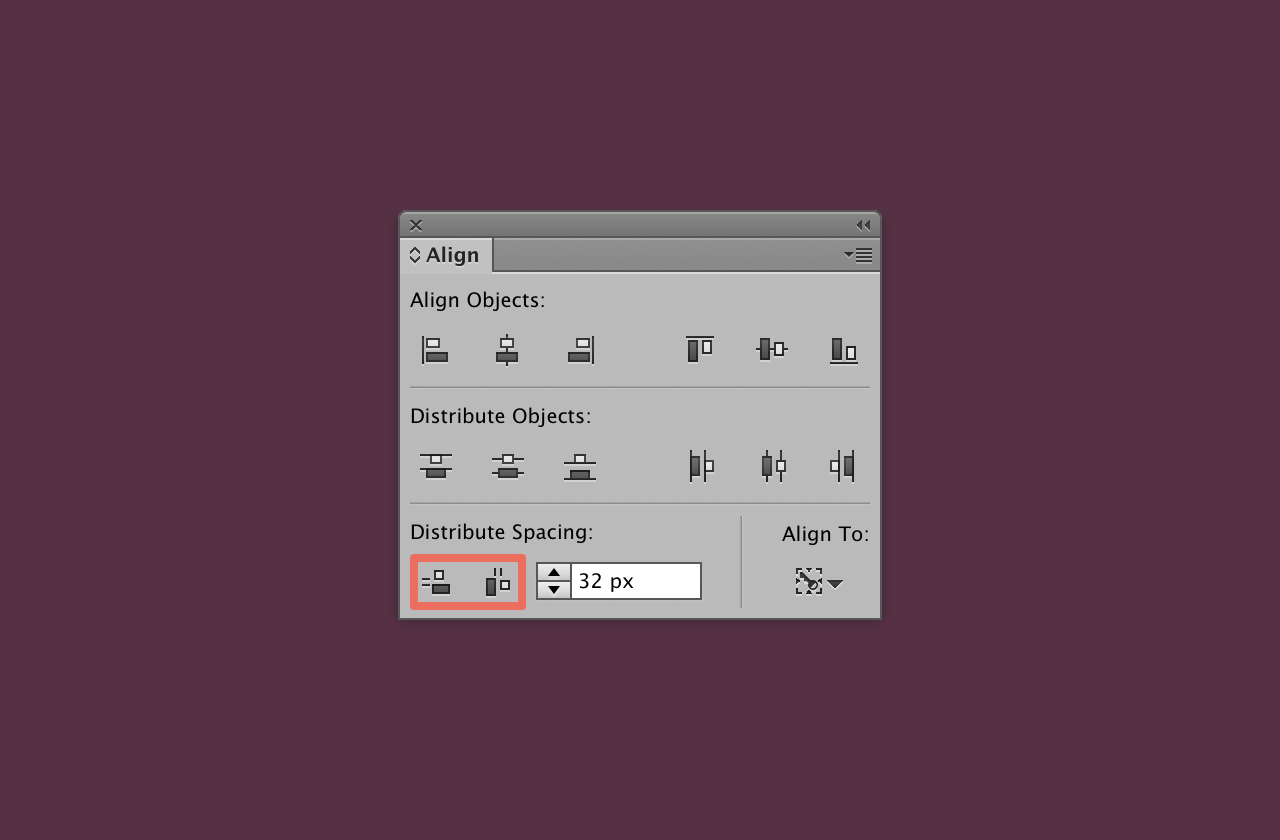Close the Align panel
Viewport: 1280px width, 840px height.
tap(416, 225)
